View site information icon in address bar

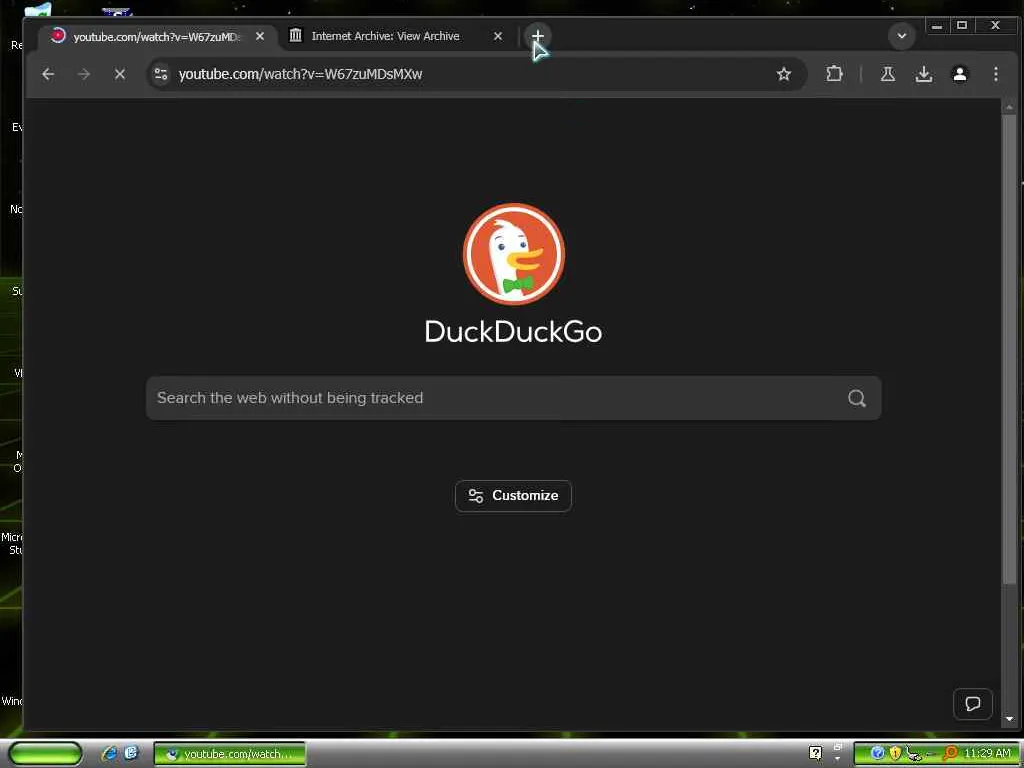pyautogui.click(x=161, y=74)
